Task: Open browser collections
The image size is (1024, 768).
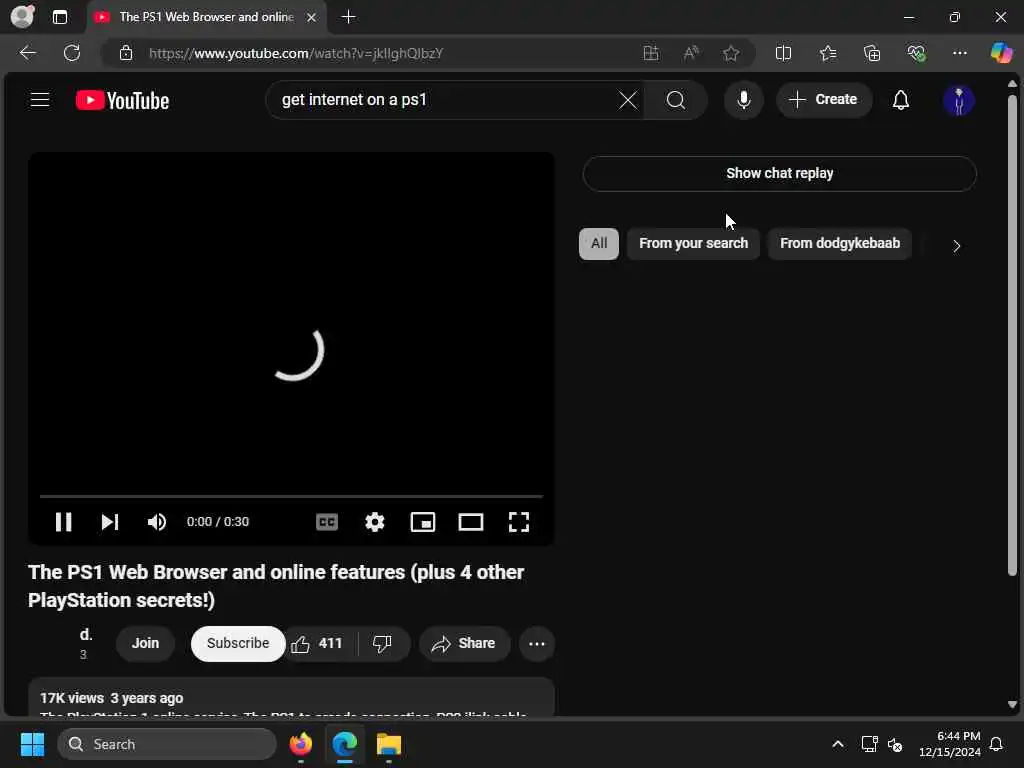Action: pyautogui.click(x=872, y=53)
